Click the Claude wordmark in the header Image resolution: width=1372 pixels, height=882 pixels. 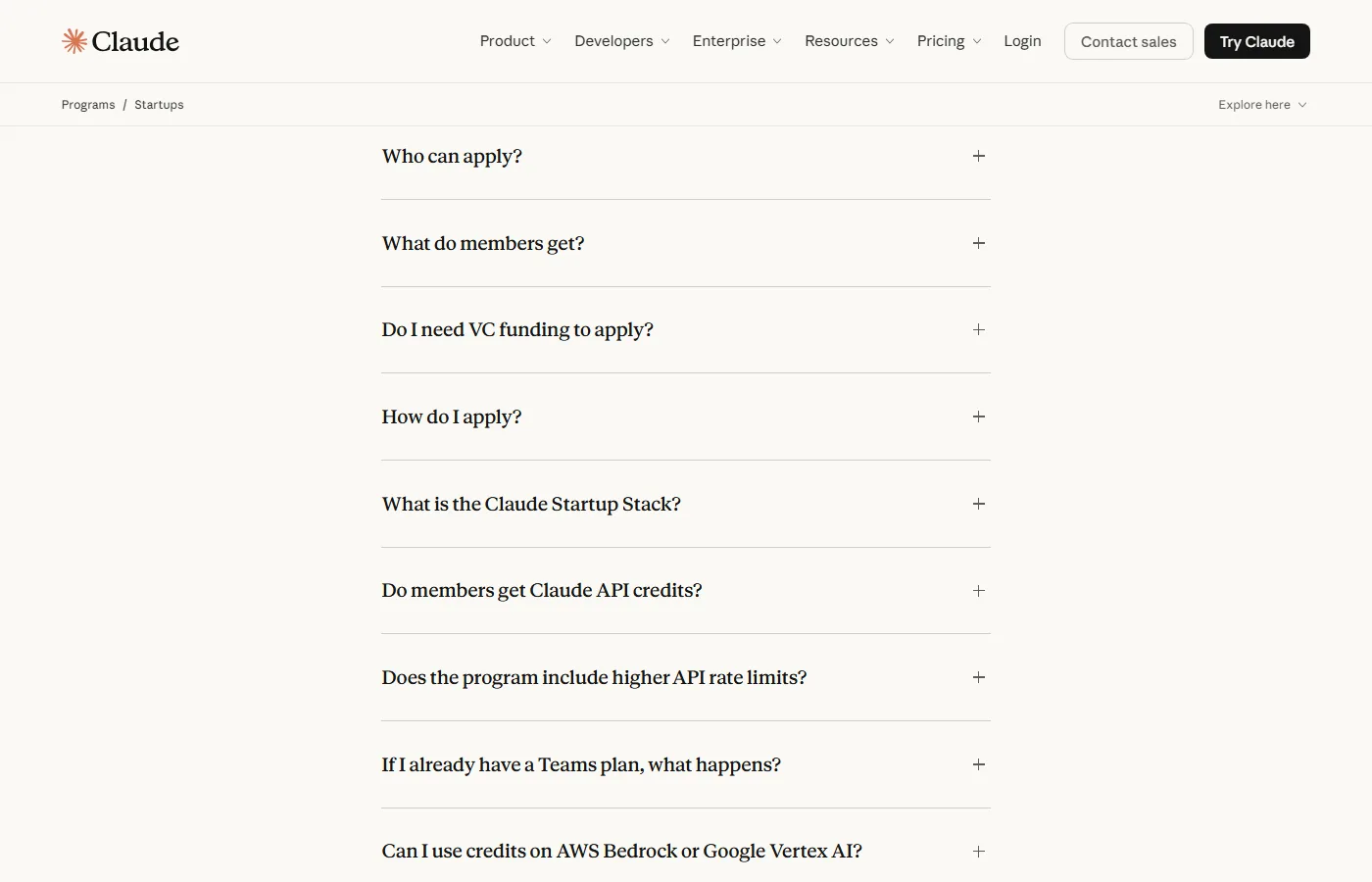(x=135, y=41)
